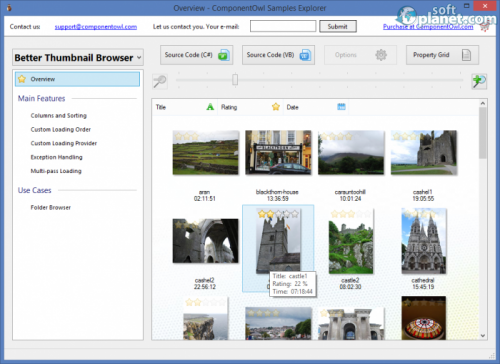The width and height of the screenshot is (500, 364).
Task: Click the e-mail input field
Action: pos(283,26)
